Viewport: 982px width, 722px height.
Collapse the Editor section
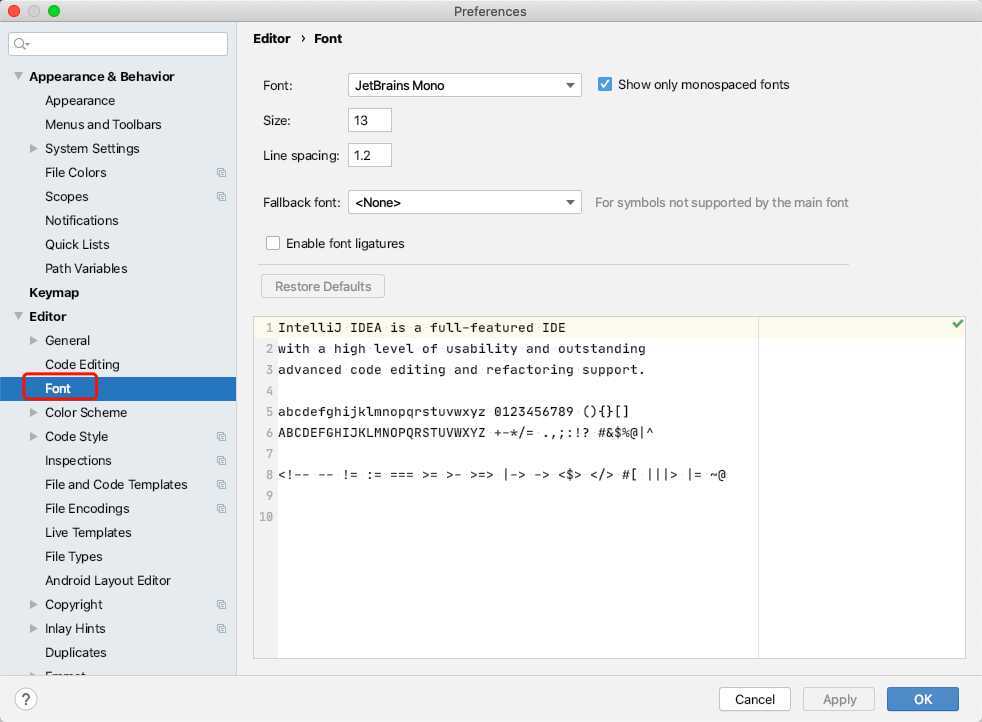click(x=18, y=316)
